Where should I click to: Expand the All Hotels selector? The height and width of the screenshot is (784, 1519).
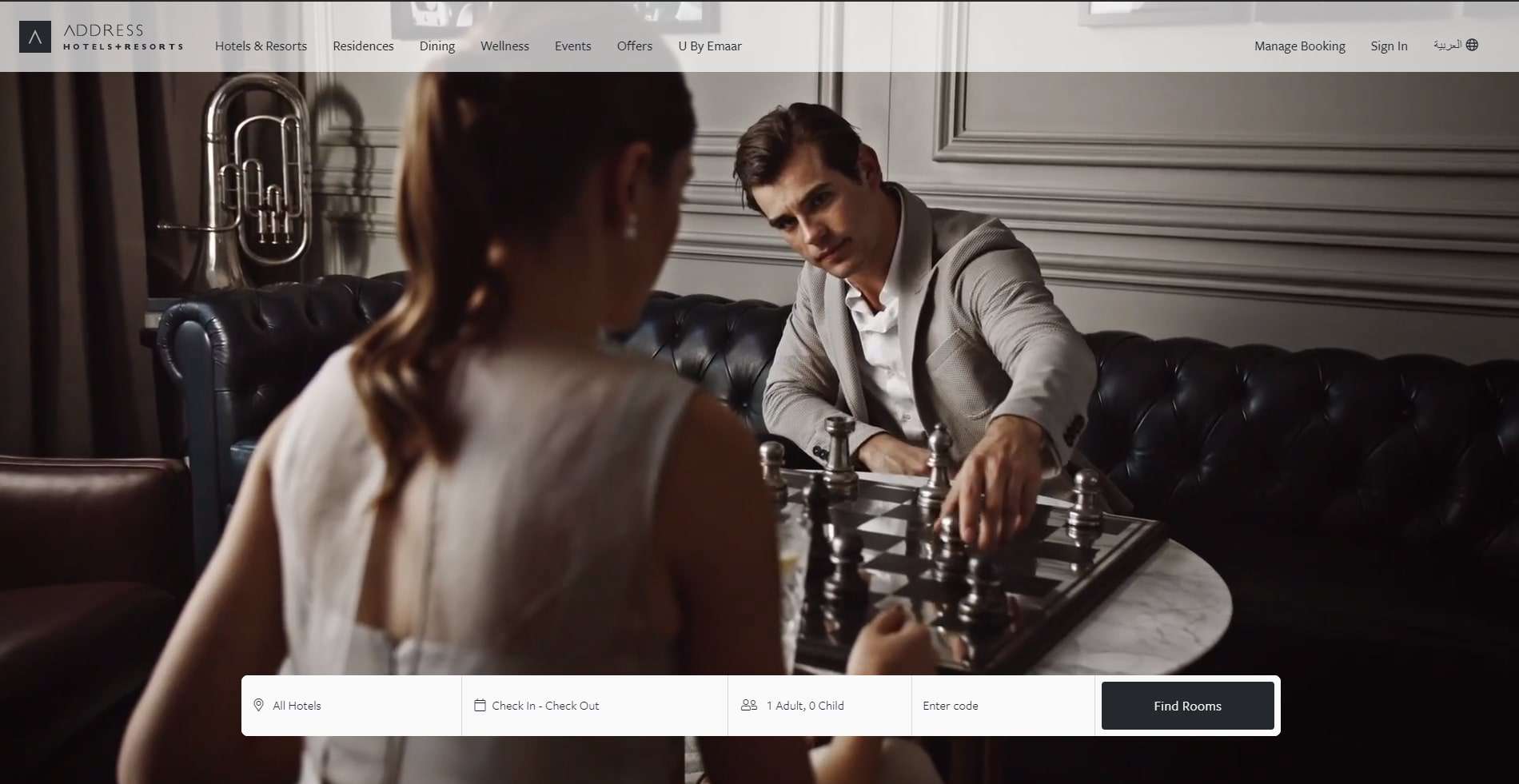click(352, 706)
